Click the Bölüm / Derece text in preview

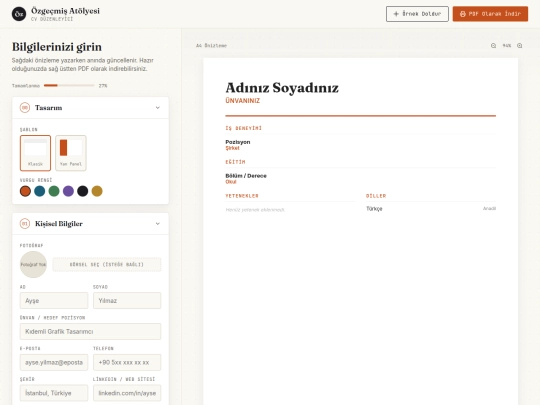coord(246,176)
